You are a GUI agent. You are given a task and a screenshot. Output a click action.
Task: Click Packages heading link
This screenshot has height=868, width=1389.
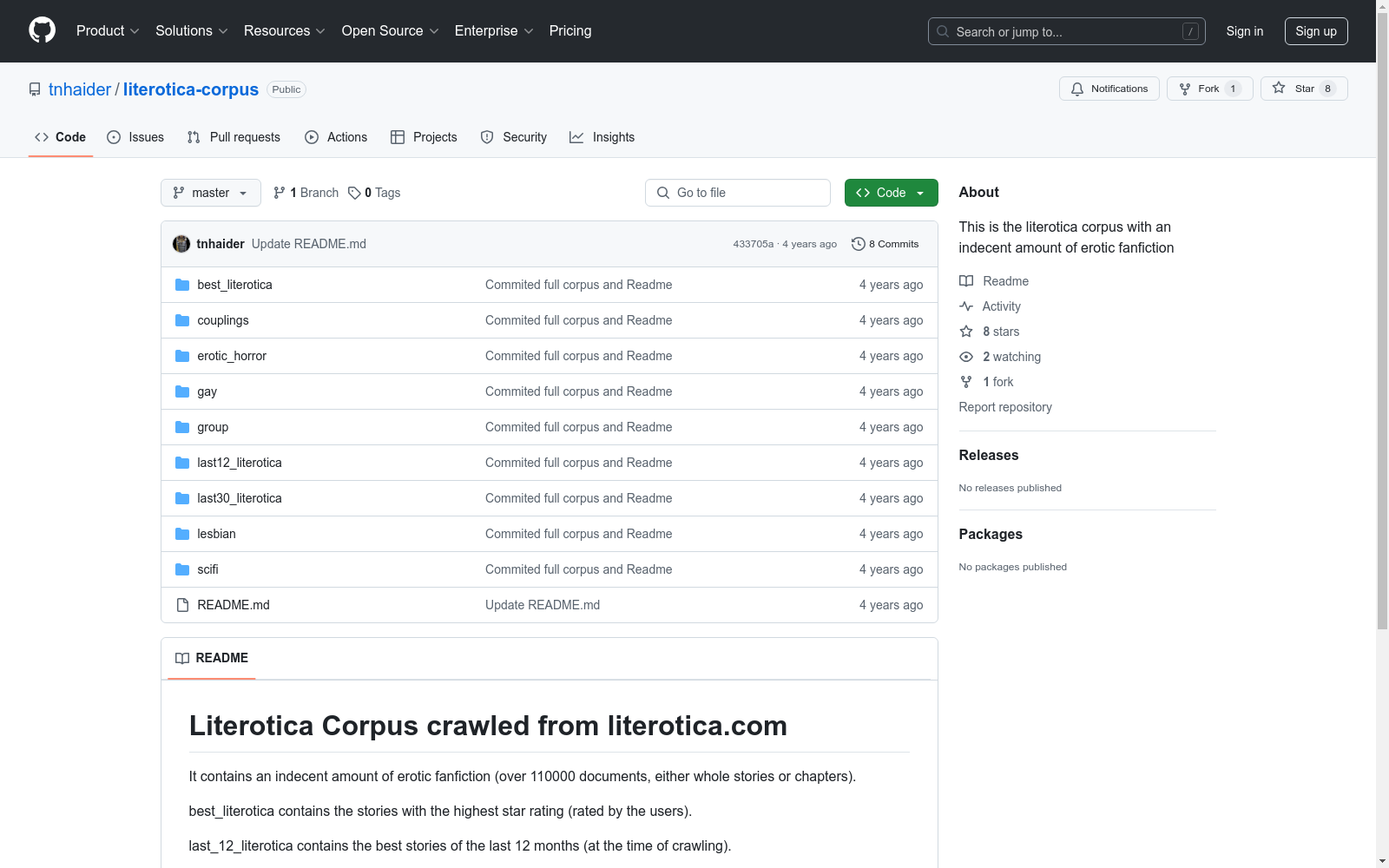point(991,534)
